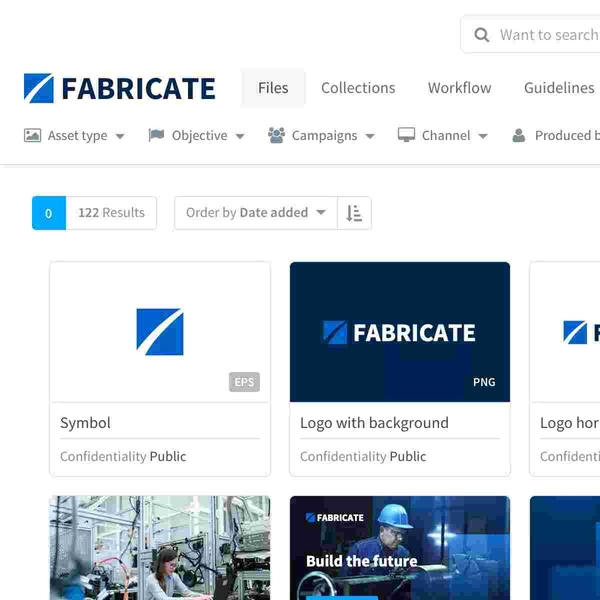Click the Produced by person icon

pyautogui.click(x=518, y=135)
